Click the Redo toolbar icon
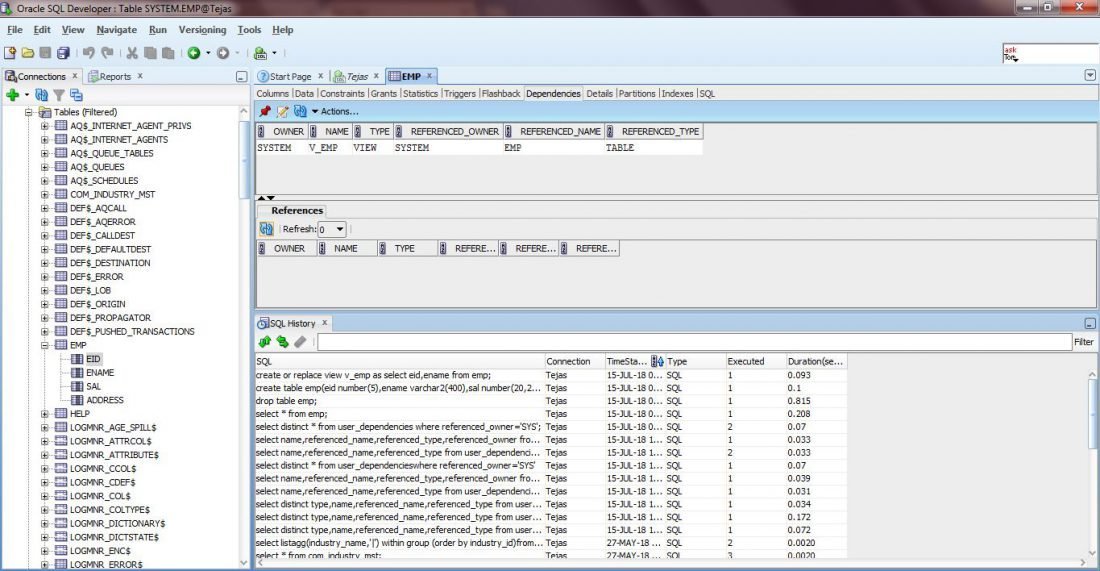 pos(107,53)
